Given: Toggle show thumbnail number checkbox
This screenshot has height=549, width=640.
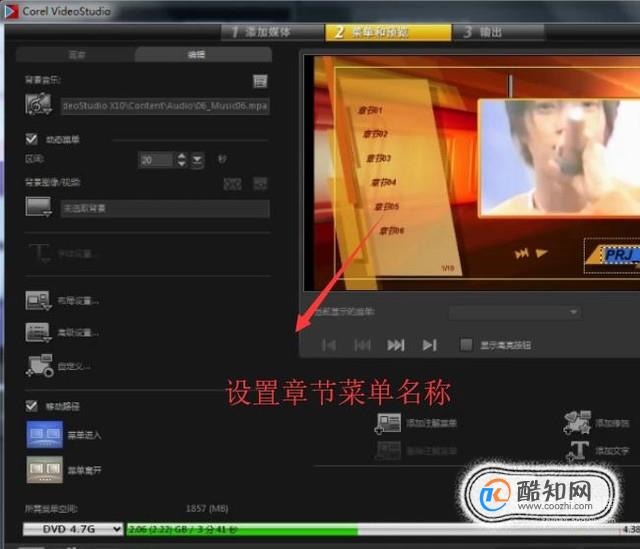Looking at the screenshot, I should 466,345.
